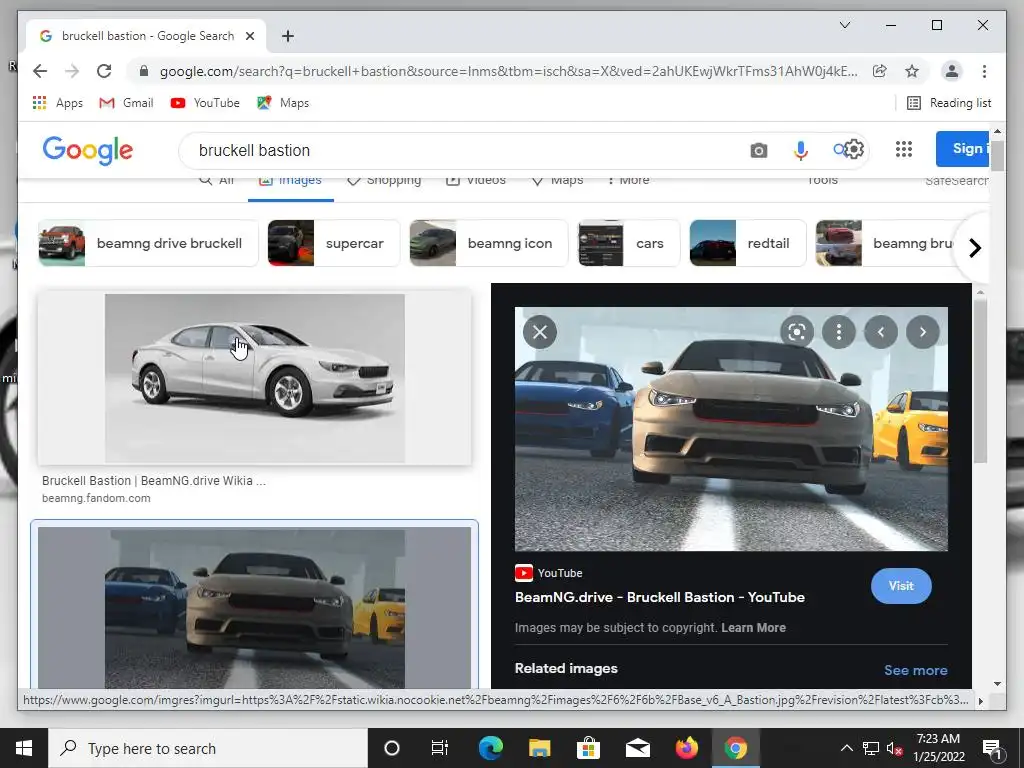1024x768 pixels.
Task: Open BeamNG.drive - Bruckell Bastion - YouTube title
Action: tap(660, 597)
